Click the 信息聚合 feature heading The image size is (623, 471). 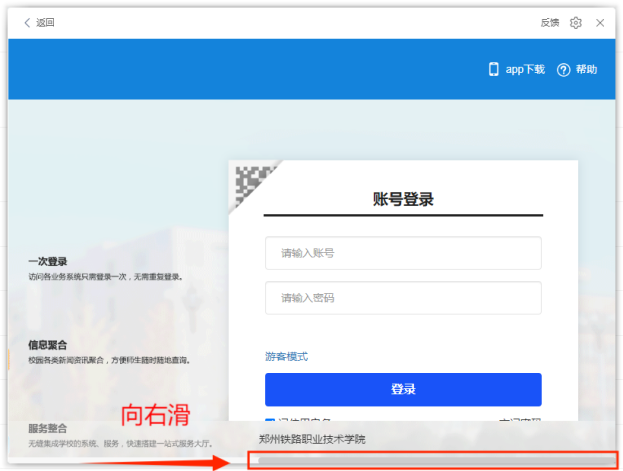tap(48, 344)
